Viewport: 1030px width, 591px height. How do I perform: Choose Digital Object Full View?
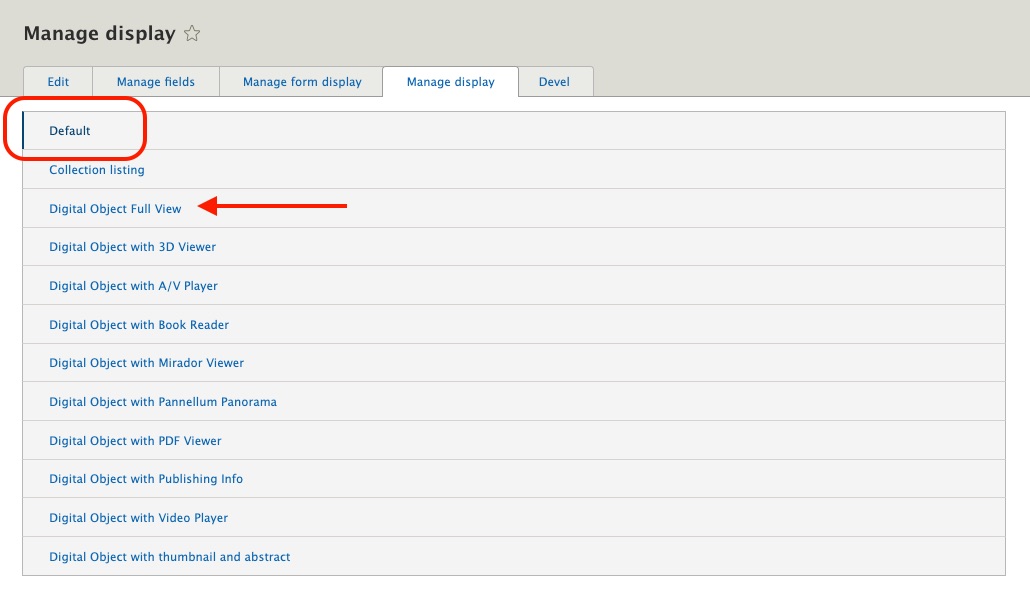tap(115, 209)
